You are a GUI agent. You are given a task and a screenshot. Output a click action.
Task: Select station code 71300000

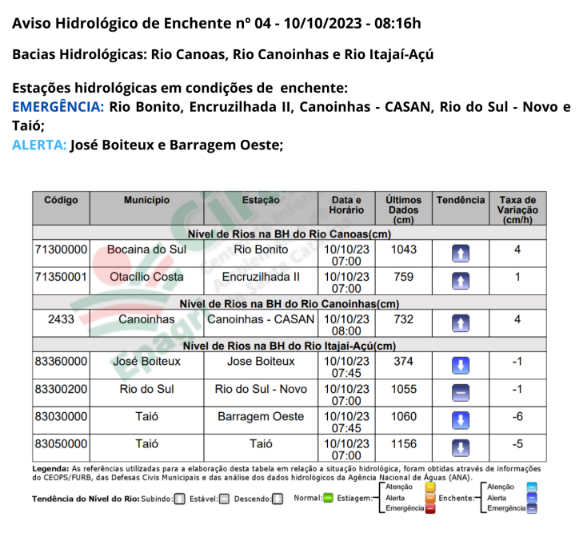[61, 250]
